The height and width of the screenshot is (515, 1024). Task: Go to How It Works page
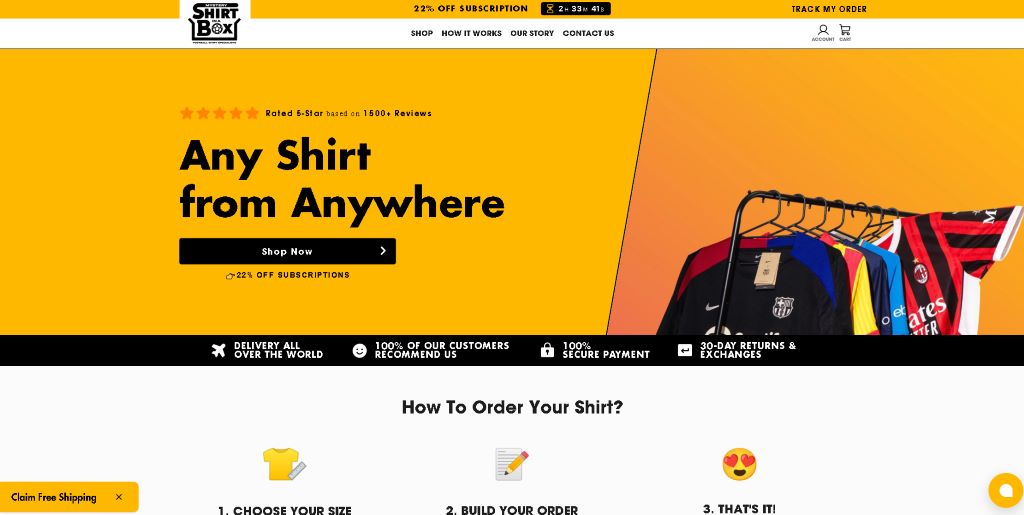click(472, 33)
